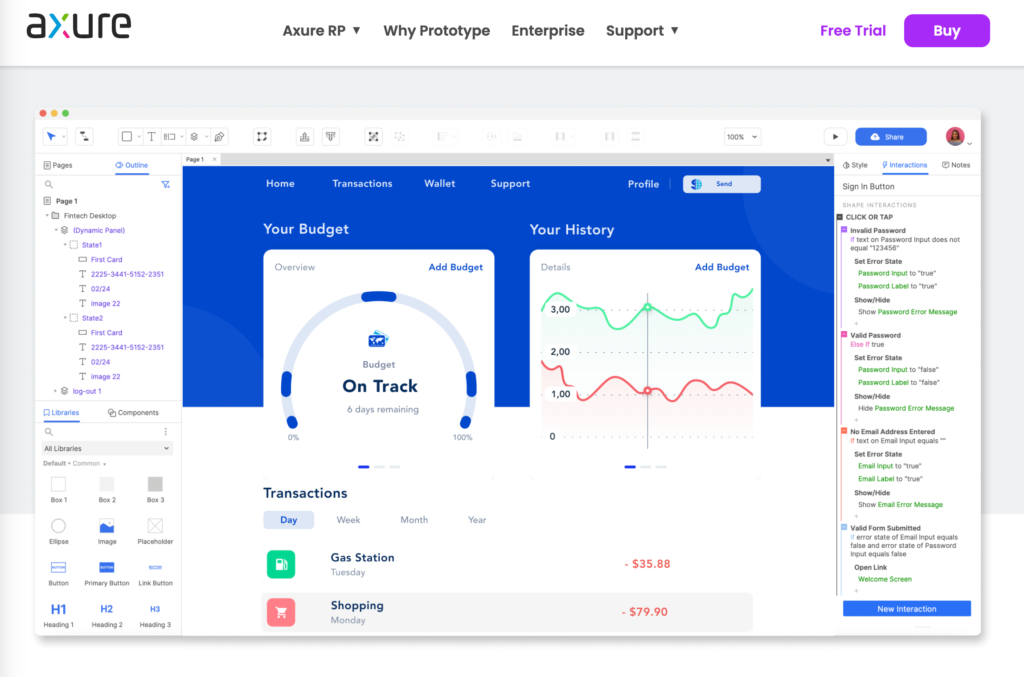This screenshot has width=1024, height=677.
Task: Select the Image widget
Action: click(x=107, y=531)
